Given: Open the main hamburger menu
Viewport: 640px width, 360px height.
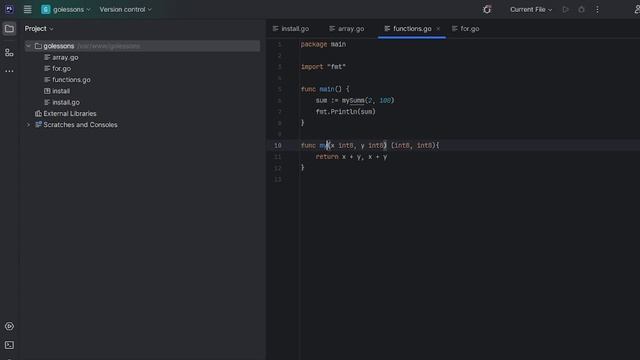Looking at the screenshot, I should (27, 9).
